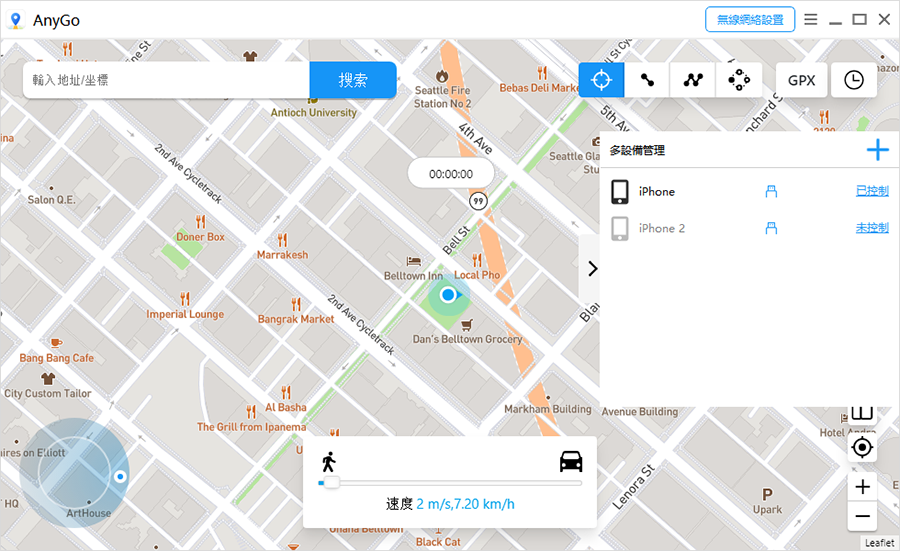Zoom out on the map
Viewport: 900px width, 551px height.
tap(862, 516)
